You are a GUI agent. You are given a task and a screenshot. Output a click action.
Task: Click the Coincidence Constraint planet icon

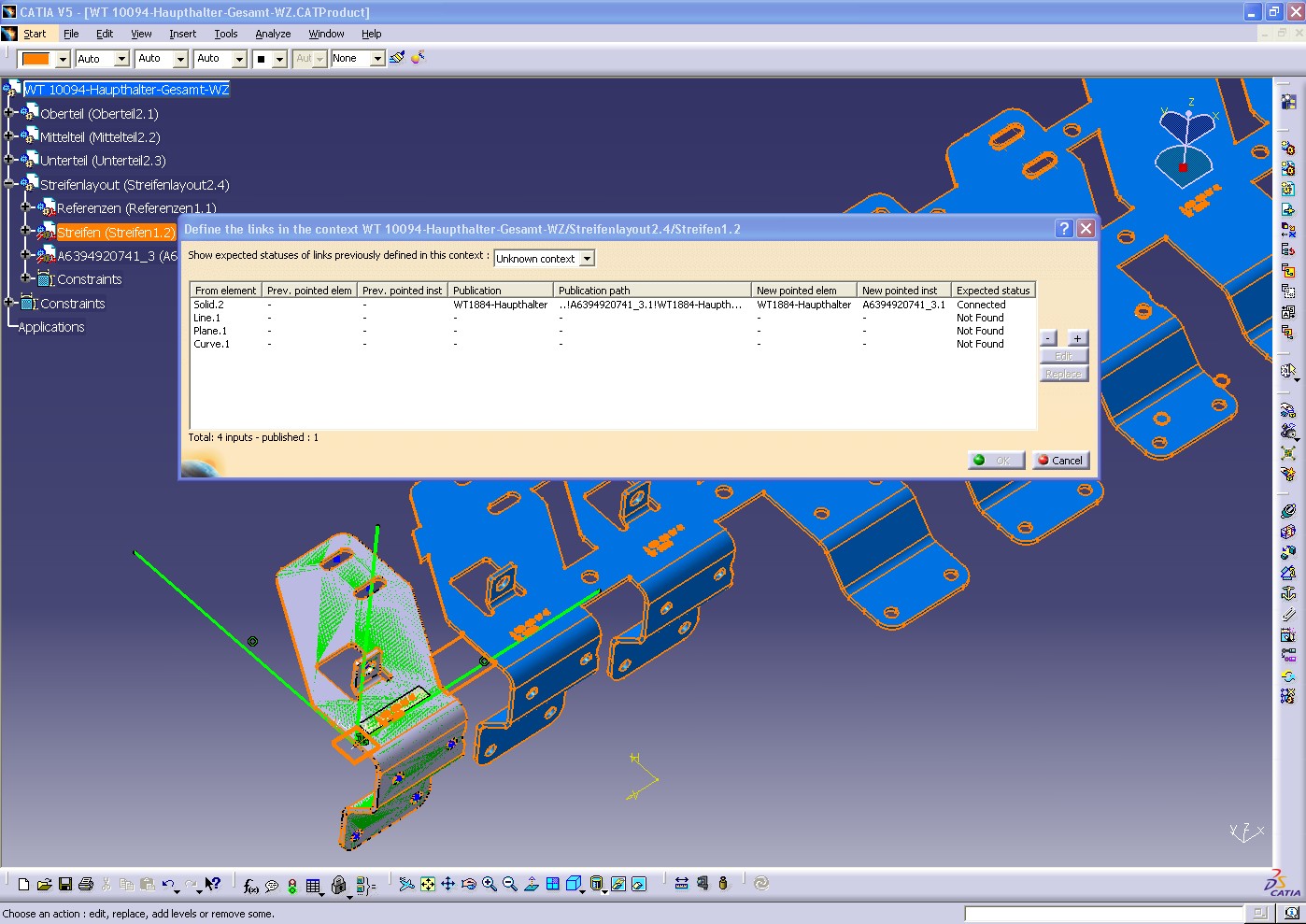[1288, 512]
